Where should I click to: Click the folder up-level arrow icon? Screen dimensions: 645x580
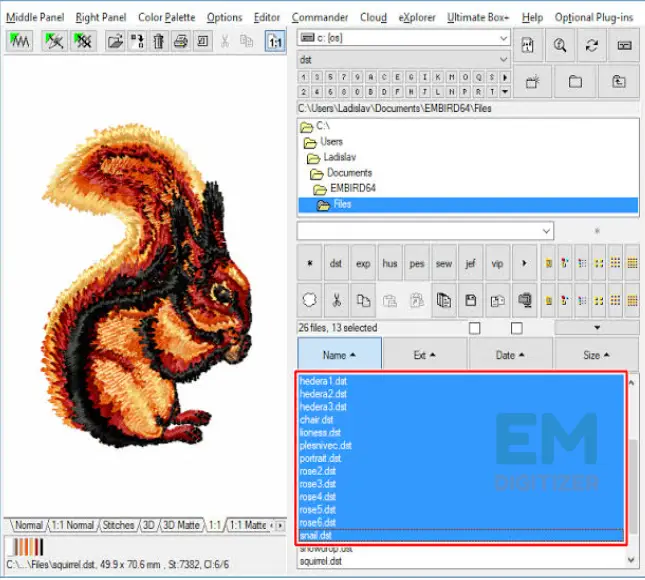click(x=619, y=82)
